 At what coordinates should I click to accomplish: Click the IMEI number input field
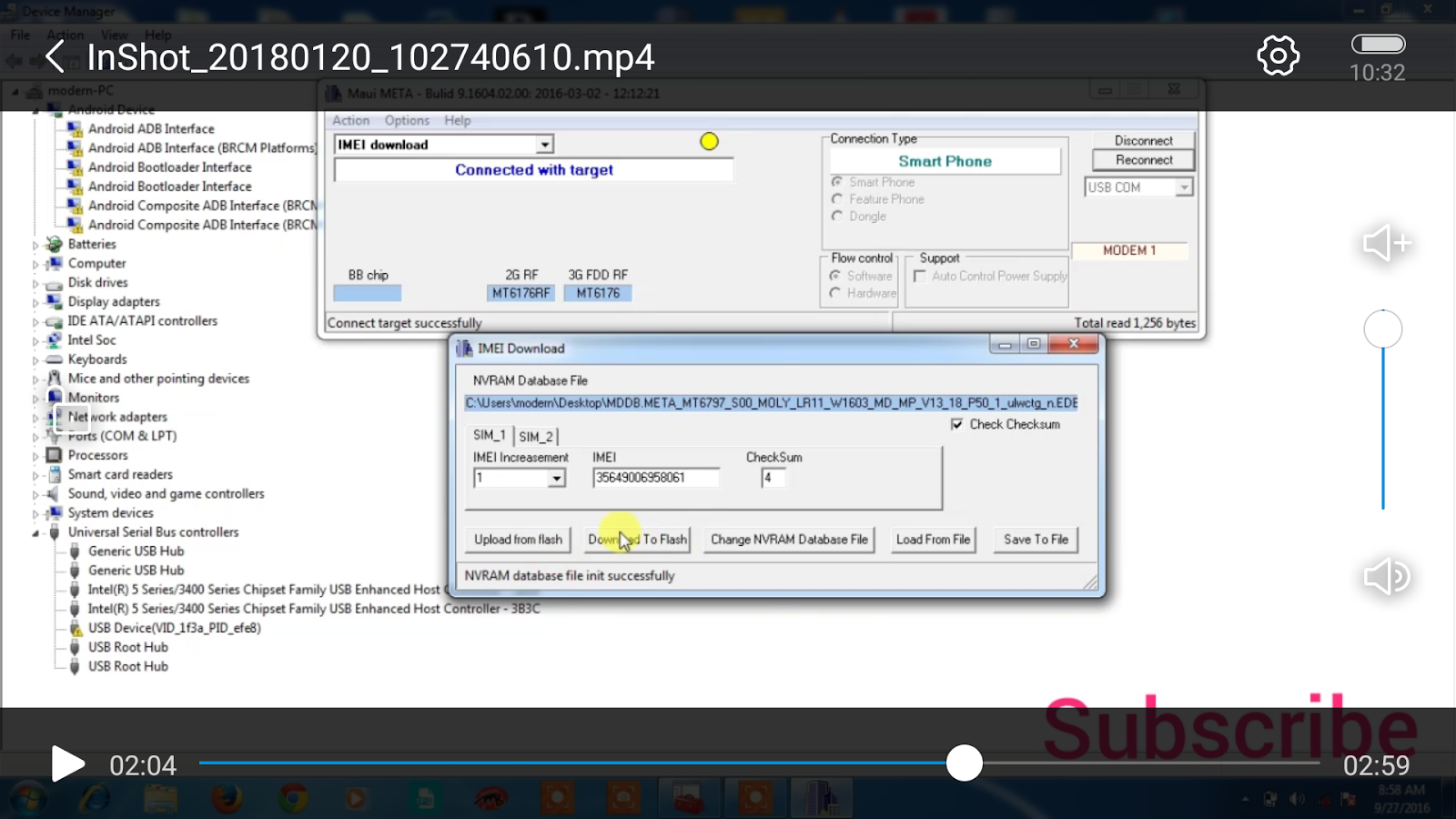(656, 478)
